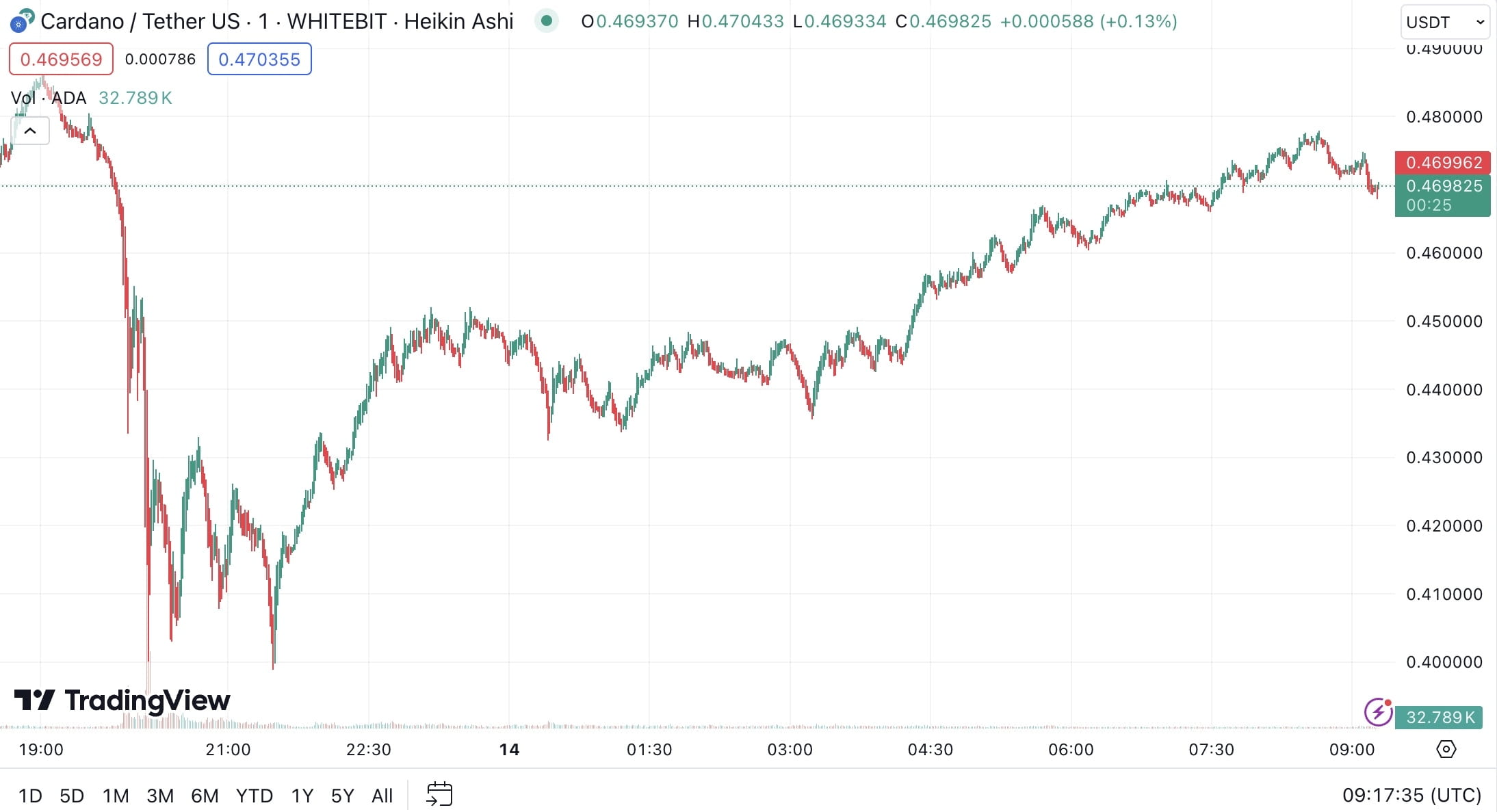
Task: Select the 5Y range
Action: [x=341, y=796]
